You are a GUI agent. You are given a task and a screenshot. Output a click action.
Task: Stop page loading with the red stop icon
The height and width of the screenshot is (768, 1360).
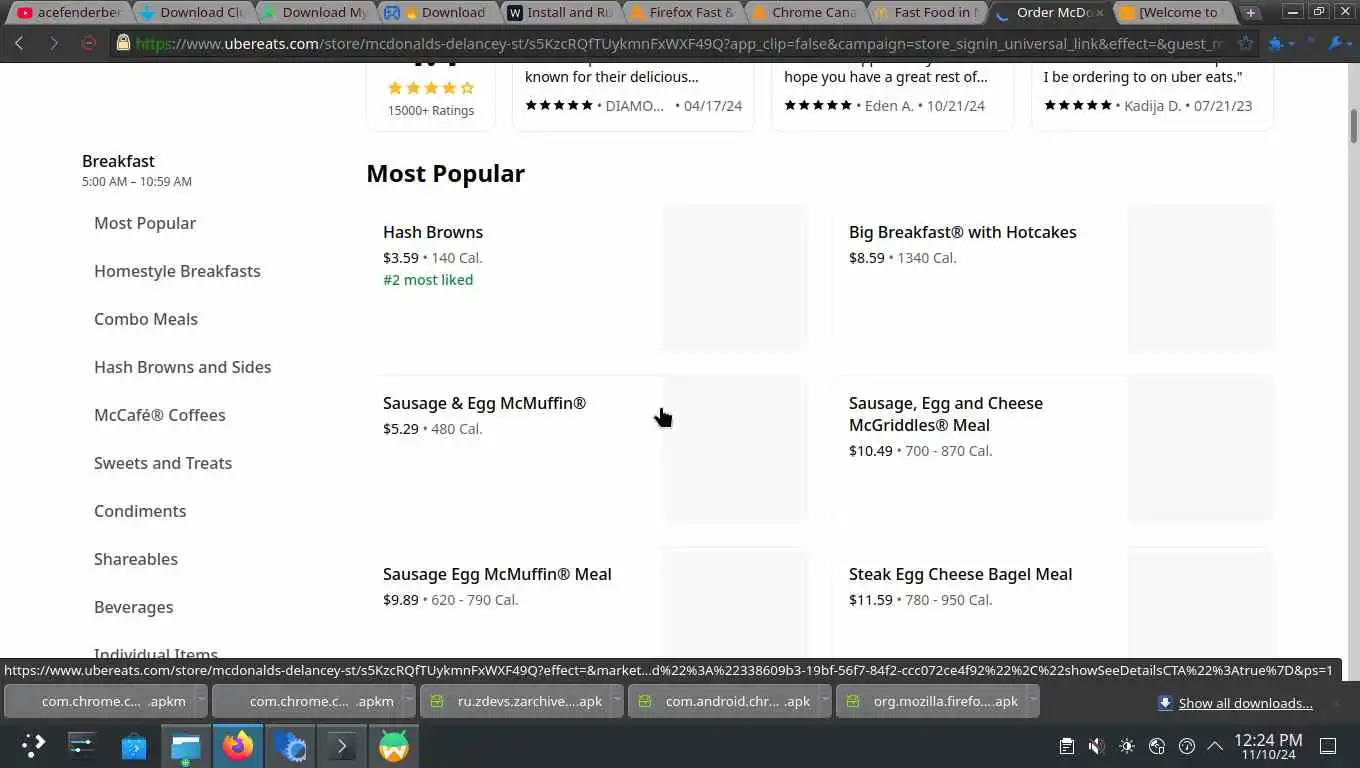tap(88, 43)
